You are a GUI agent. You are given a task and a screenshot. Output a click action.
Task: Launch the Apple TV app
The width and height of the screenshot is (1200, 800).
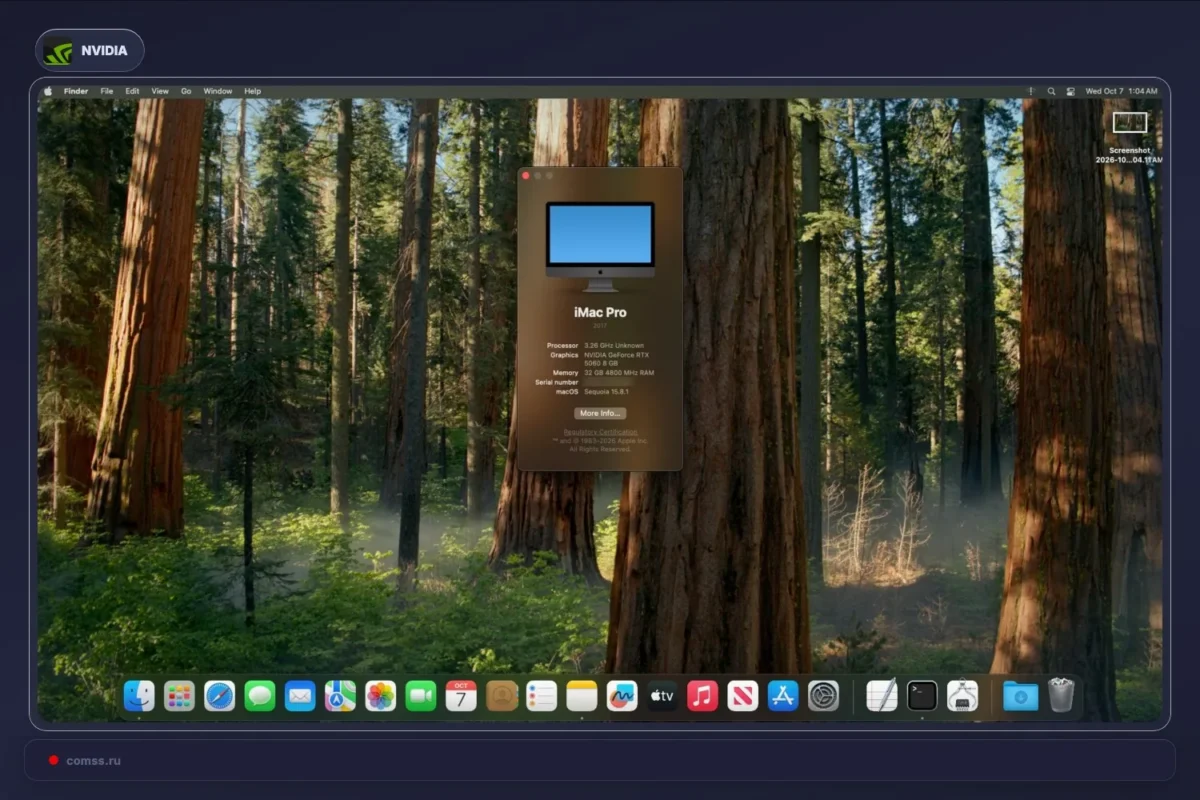[x=662, y=695]
